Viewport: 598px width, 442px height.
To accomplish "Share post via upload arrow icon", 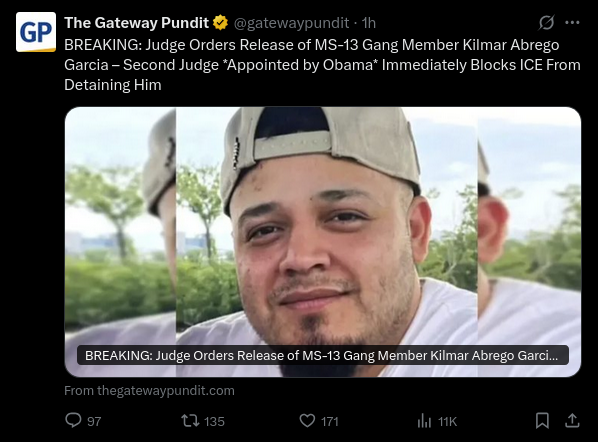I will (572, 420).
